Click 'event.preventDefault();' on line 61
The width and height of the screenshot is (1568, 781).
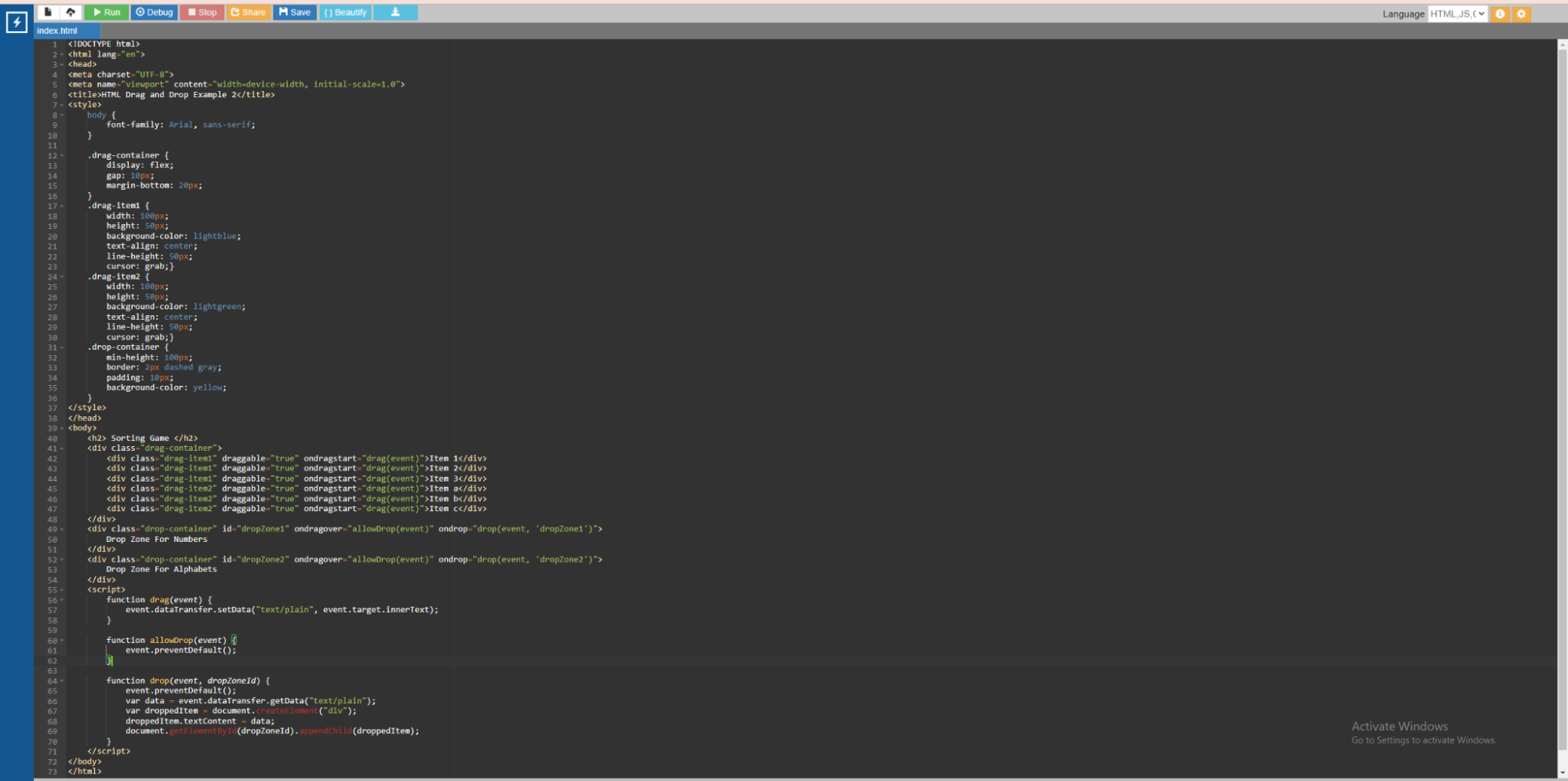point(180,650)
